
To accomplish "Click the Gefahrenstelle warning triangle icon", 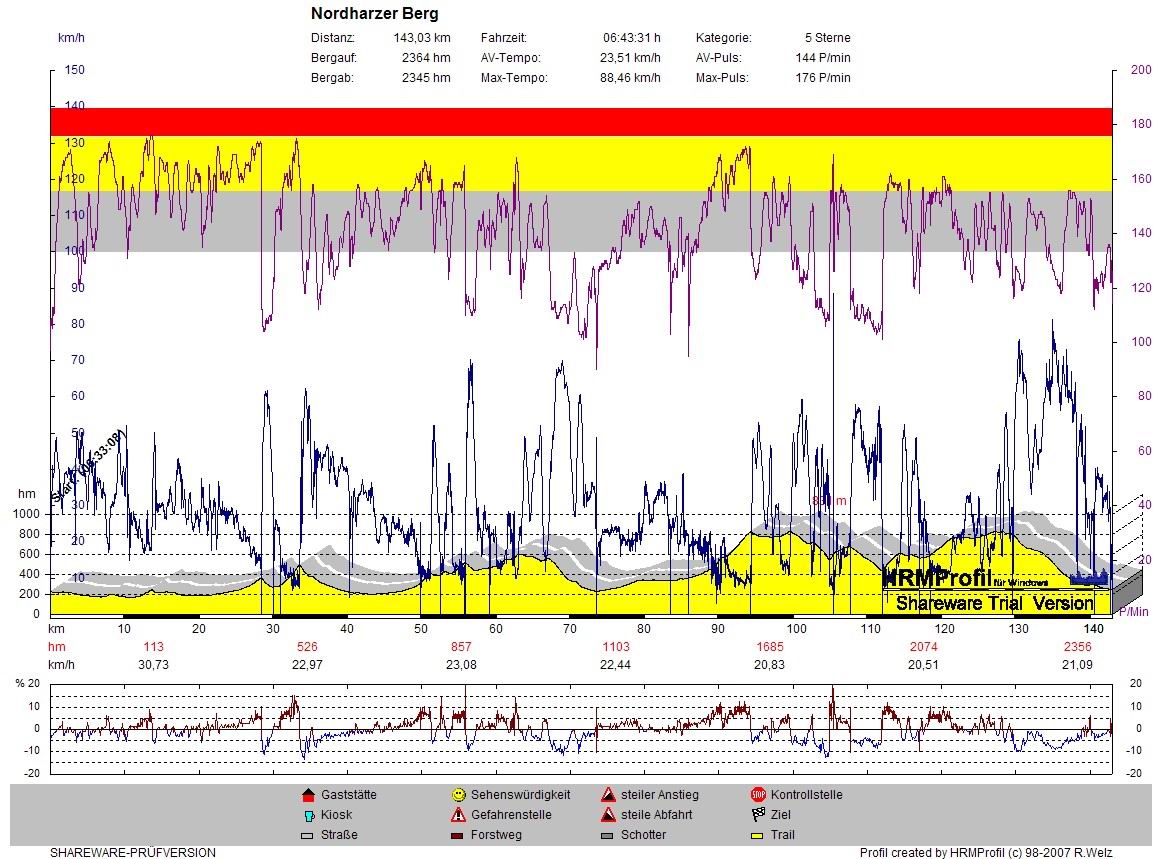I will tap(458, 815).
